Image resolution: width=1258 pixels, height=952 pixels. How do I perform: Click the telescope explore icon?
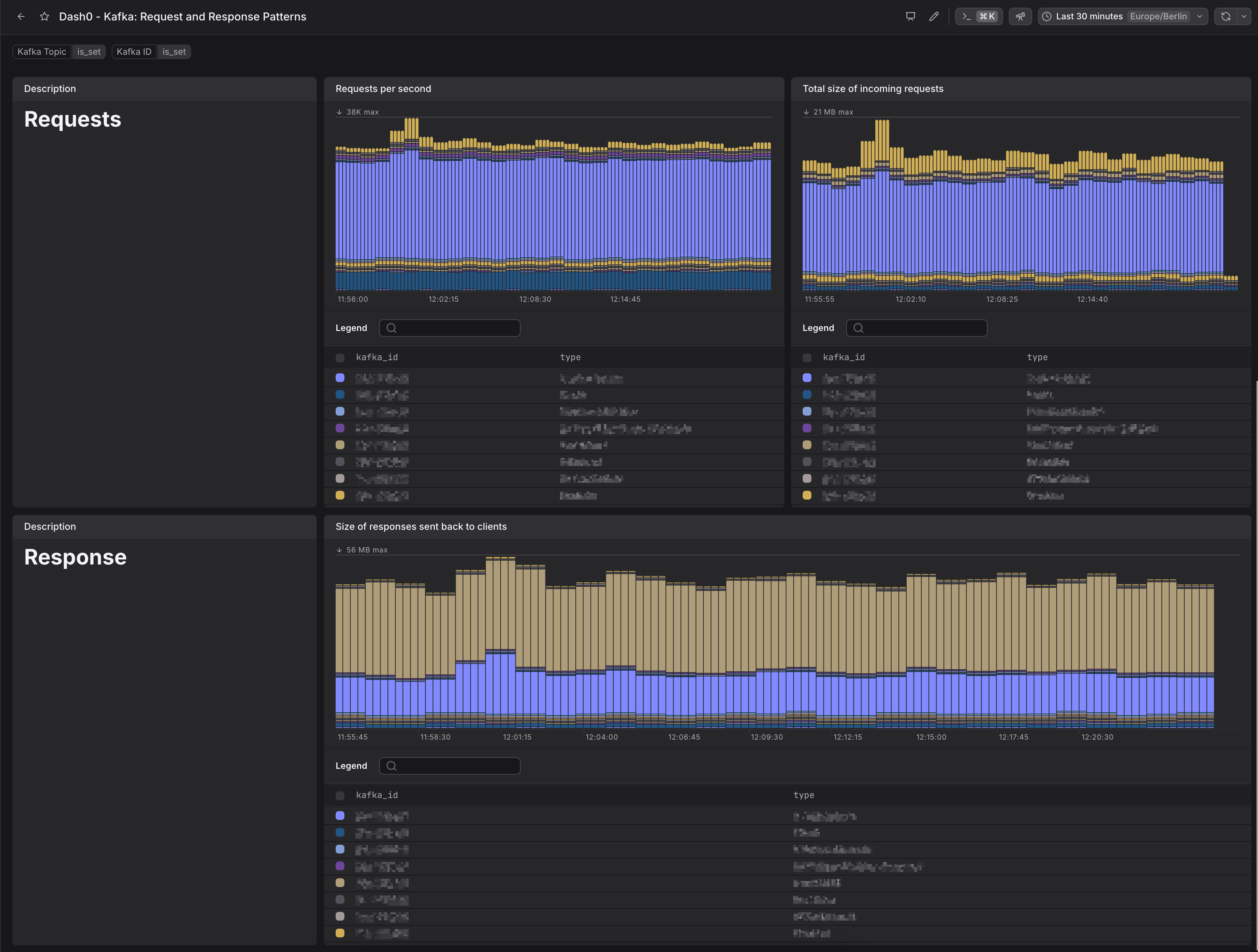pos(1020,16)
